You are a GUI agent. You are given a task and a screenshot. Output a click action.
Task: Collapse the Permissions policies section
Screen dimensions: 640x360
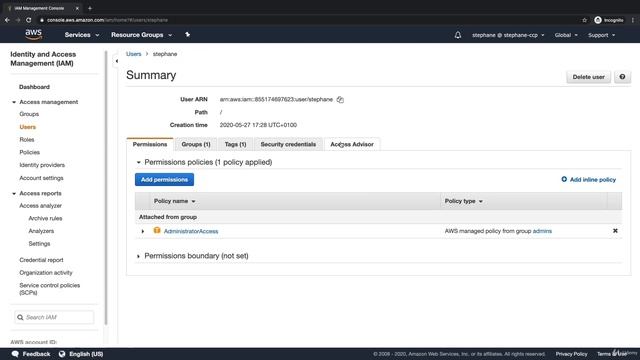[x=138, y=162]
